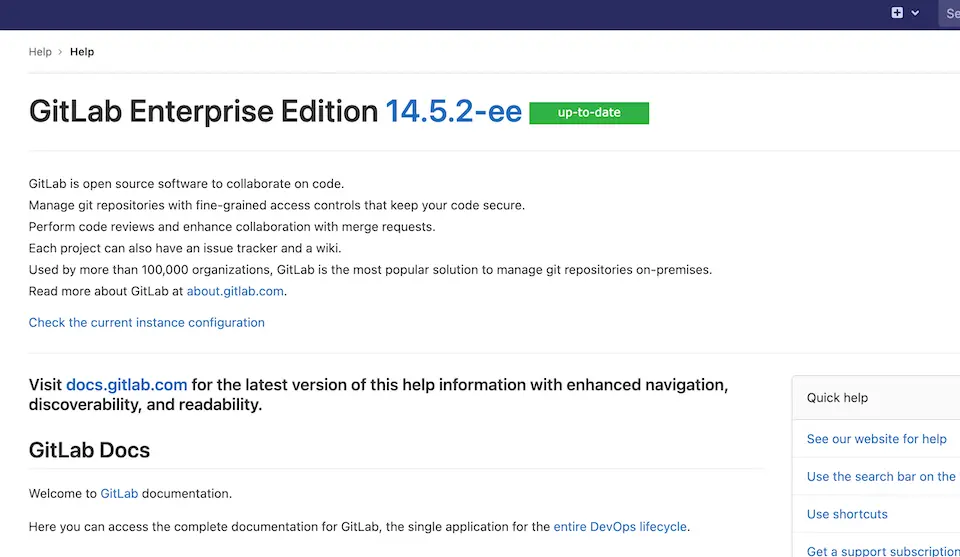
Task: Open the Use shortcuts link
Action: 847,514
